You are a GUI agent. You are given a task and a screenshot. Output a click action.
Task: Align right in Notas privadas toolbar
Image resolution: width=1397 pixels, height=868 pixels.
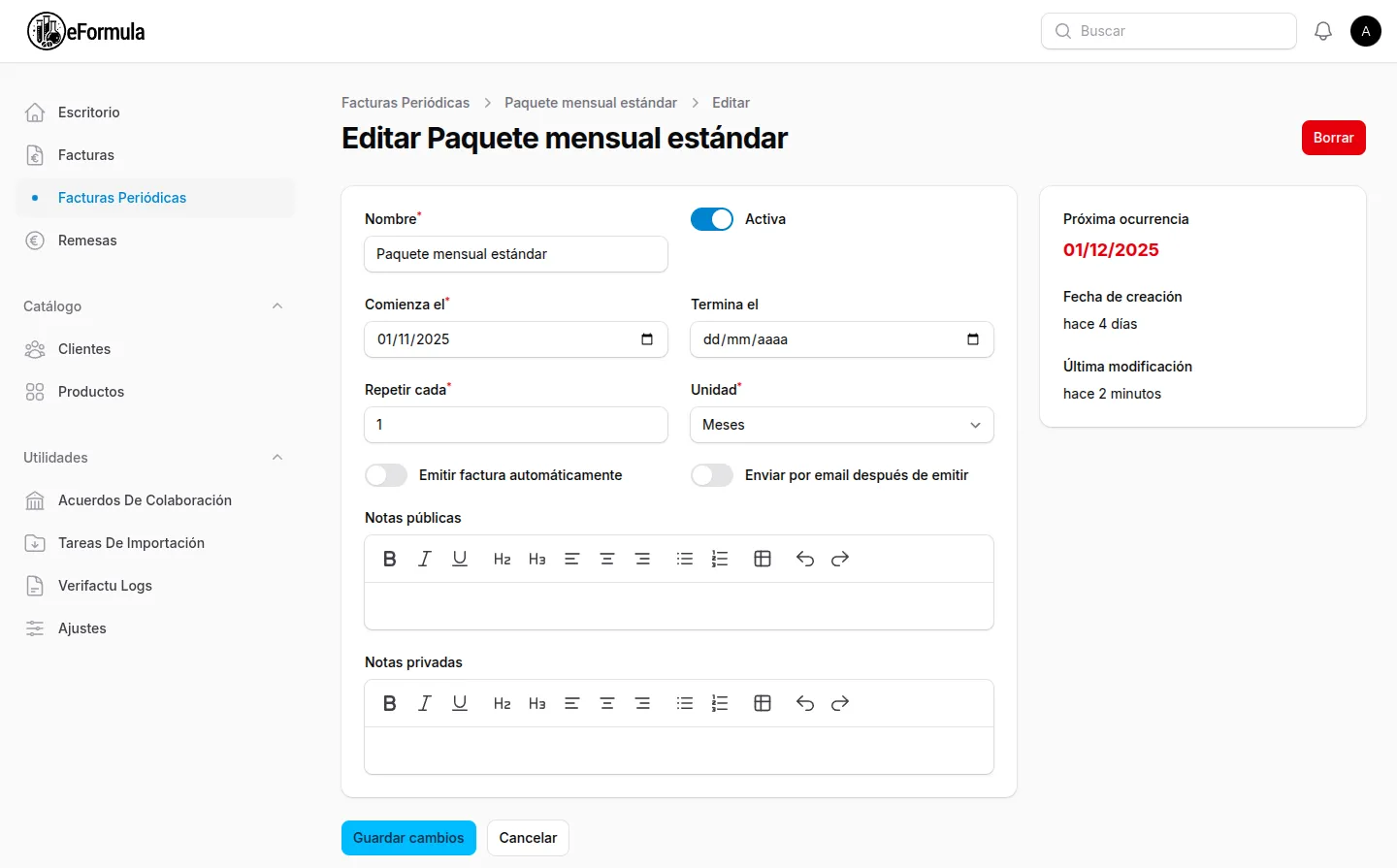(642, 703)
